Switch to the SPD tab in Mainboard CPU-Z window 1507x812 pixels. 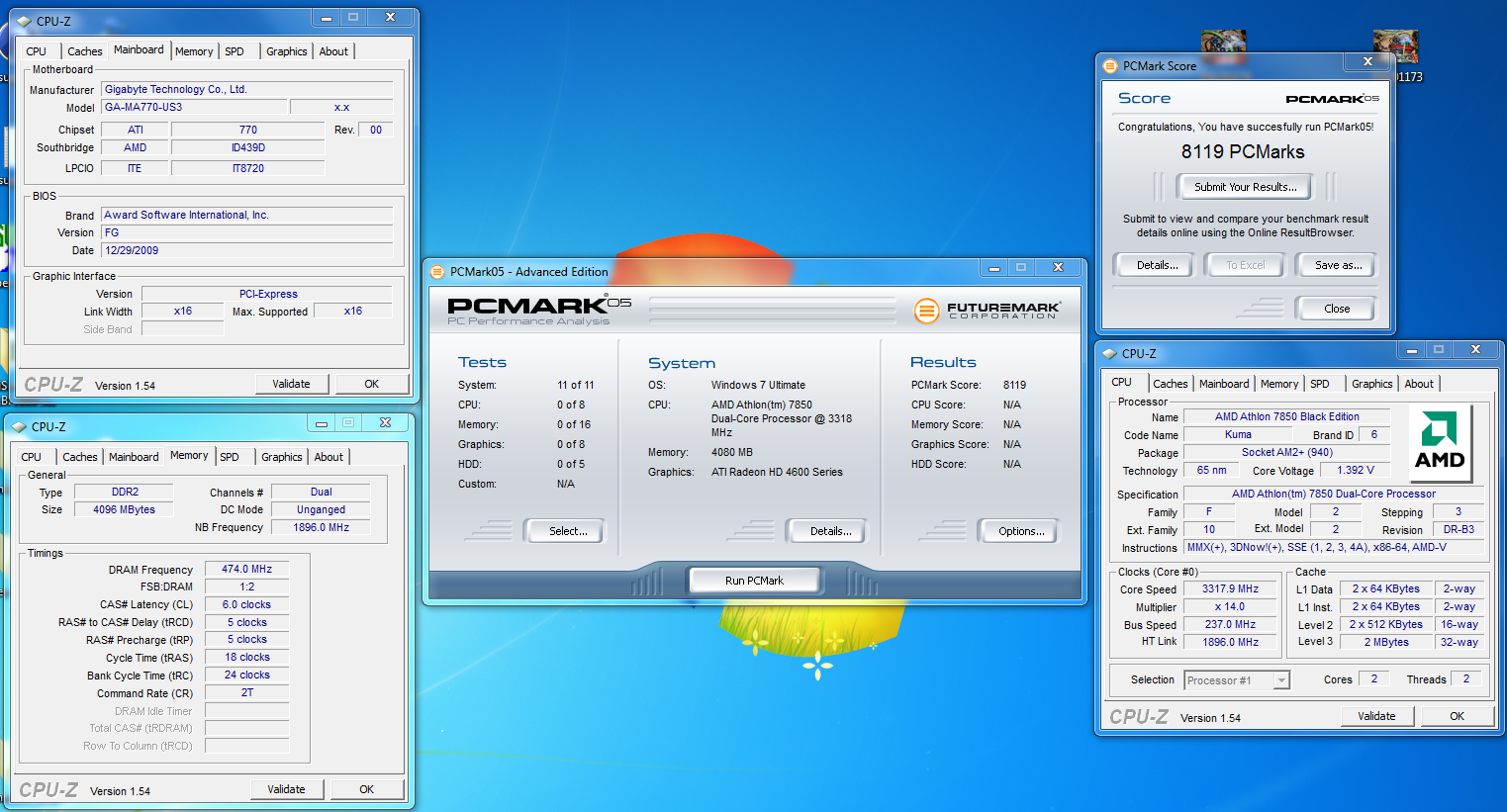click(235, 51)
